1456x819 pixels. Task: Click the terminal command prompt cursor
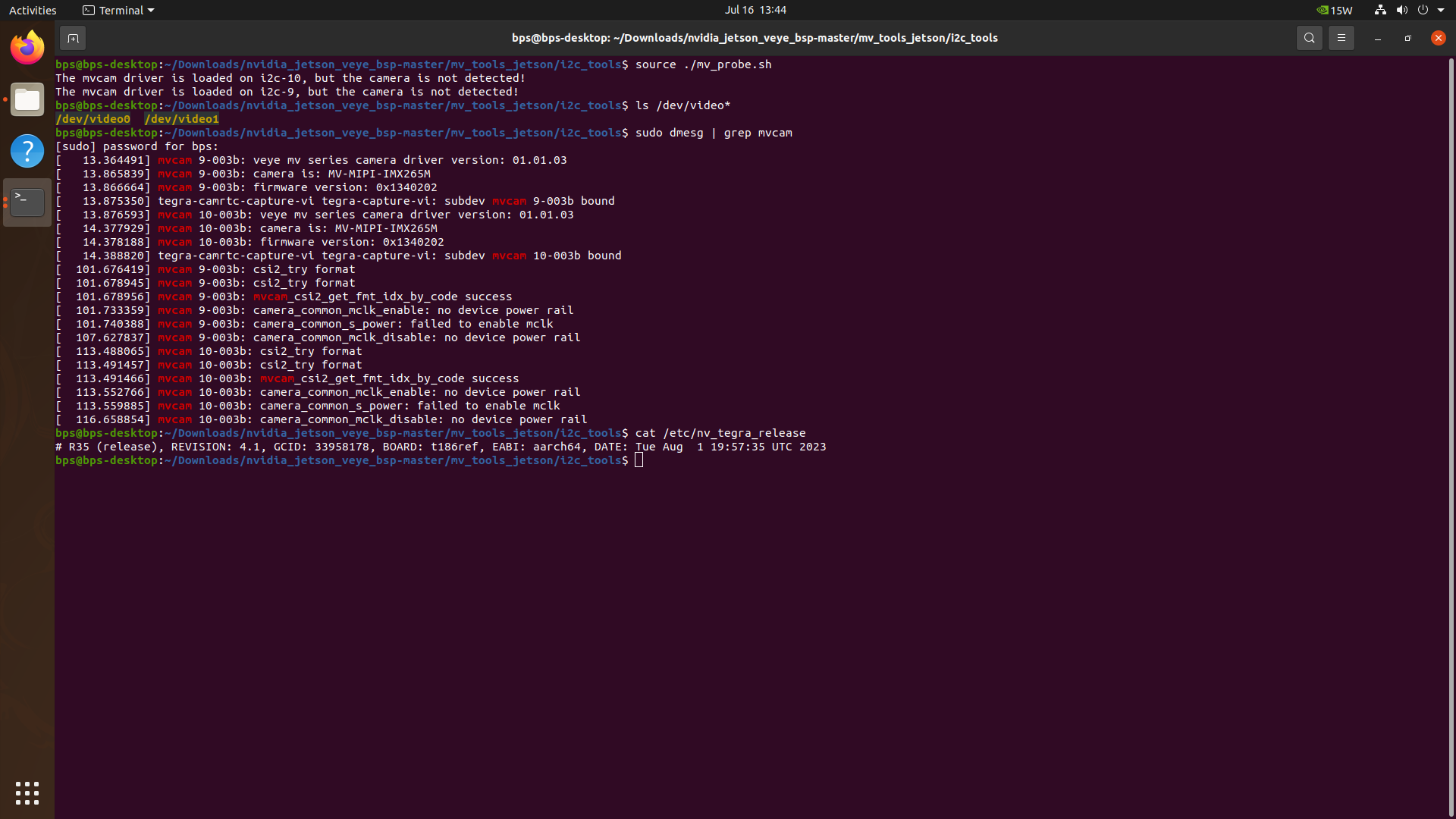[x=639, y=460]
